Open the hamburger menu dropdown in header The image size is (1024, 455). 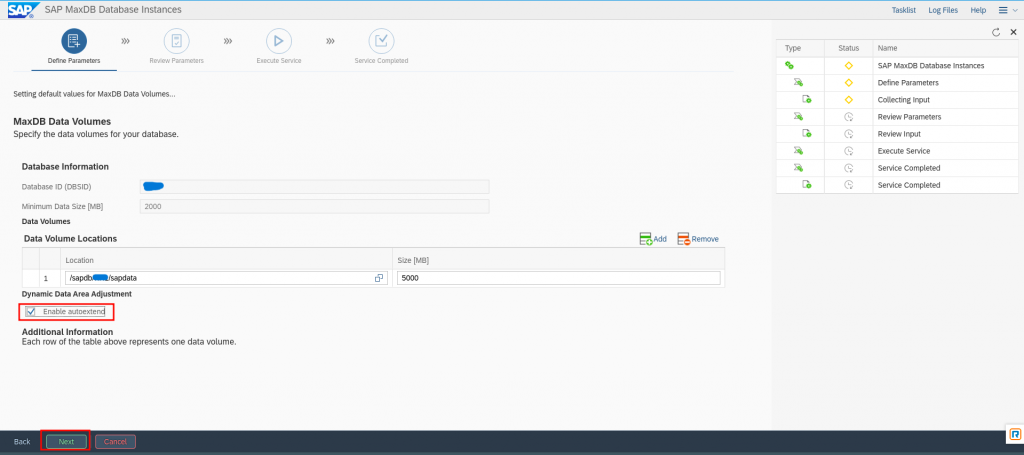(1006, 10)
